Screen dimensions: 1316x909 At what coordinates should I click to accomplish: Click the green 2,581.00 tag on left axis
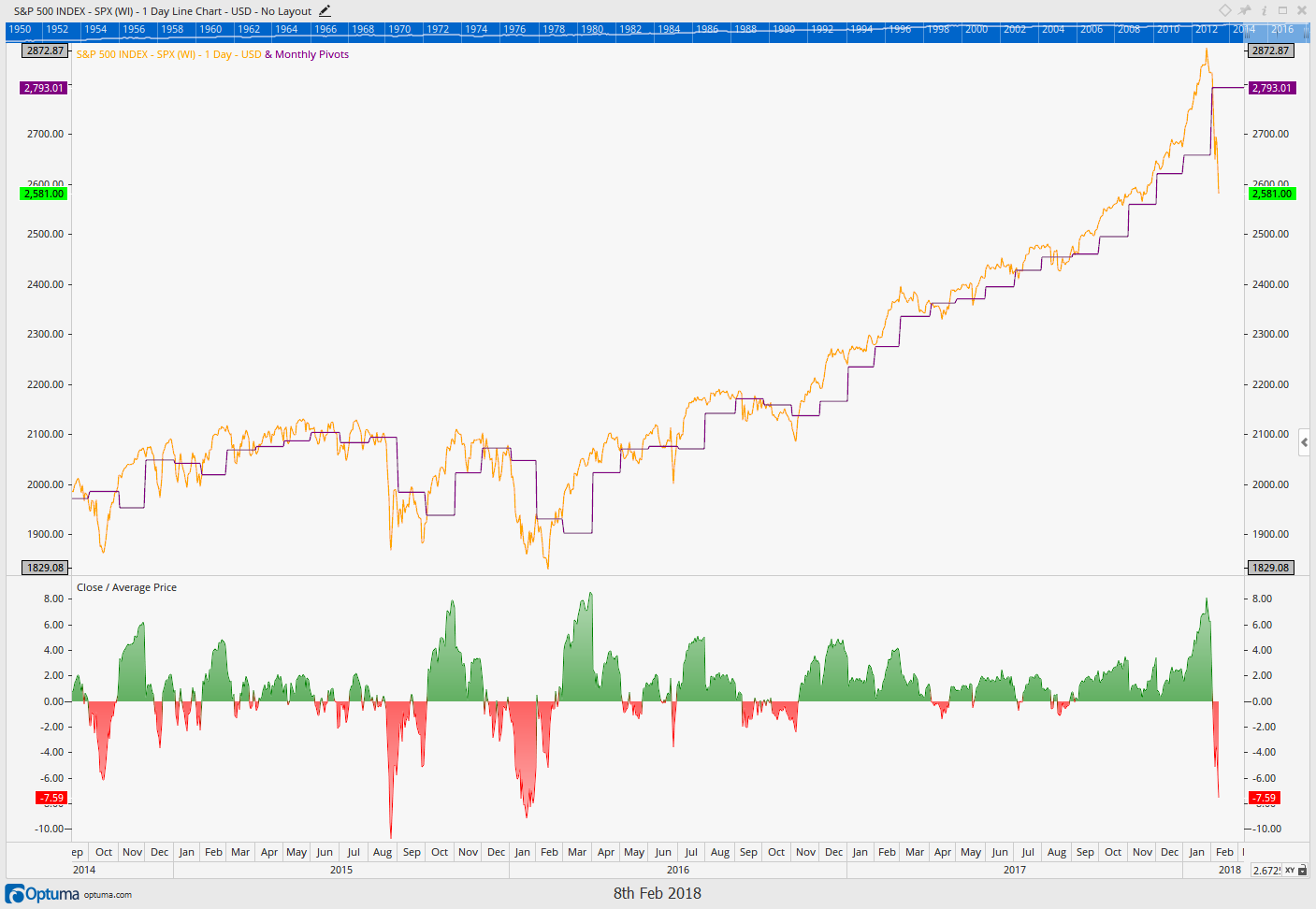coord(44,194)
